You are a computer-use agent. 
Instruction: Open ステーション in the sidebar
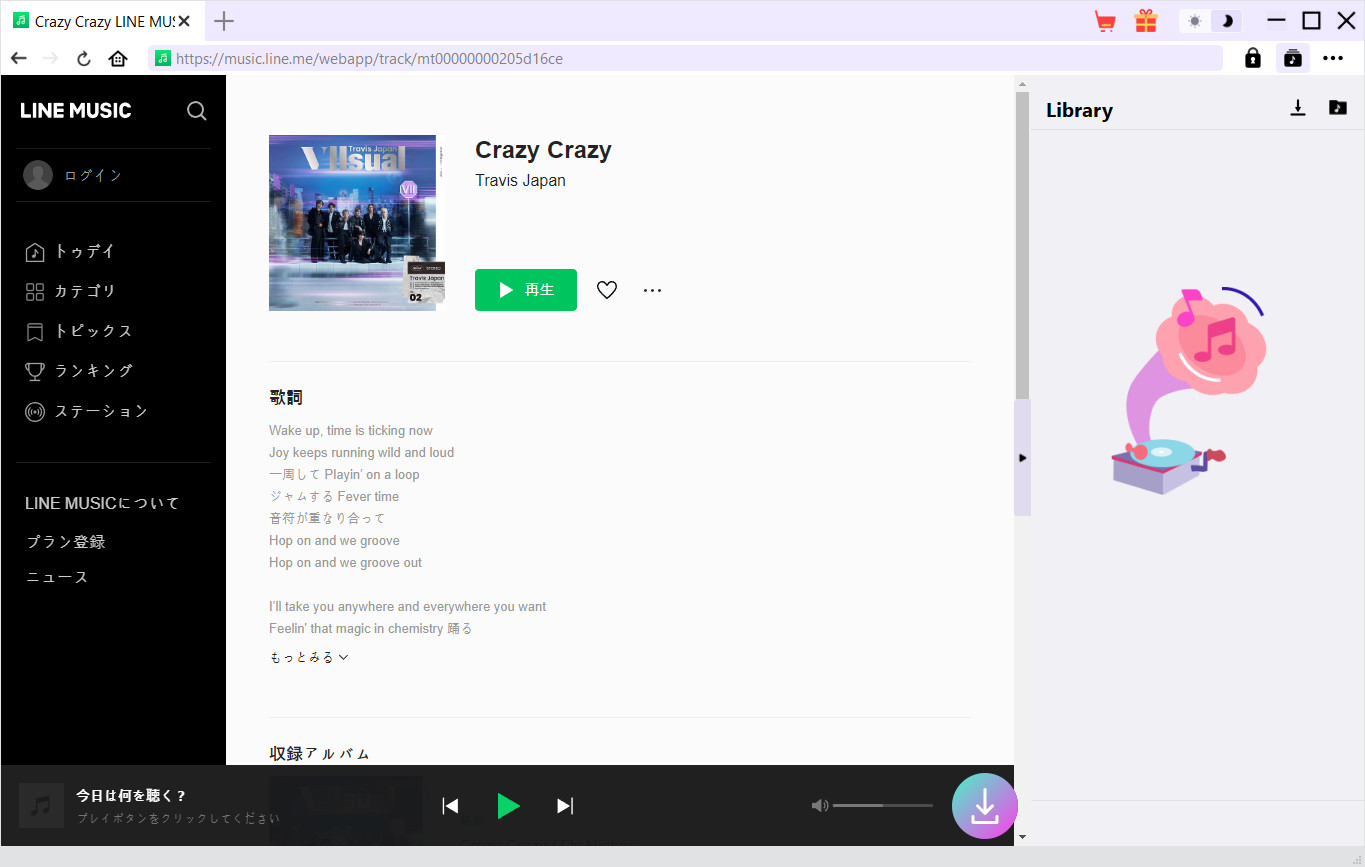click(86, 411)
